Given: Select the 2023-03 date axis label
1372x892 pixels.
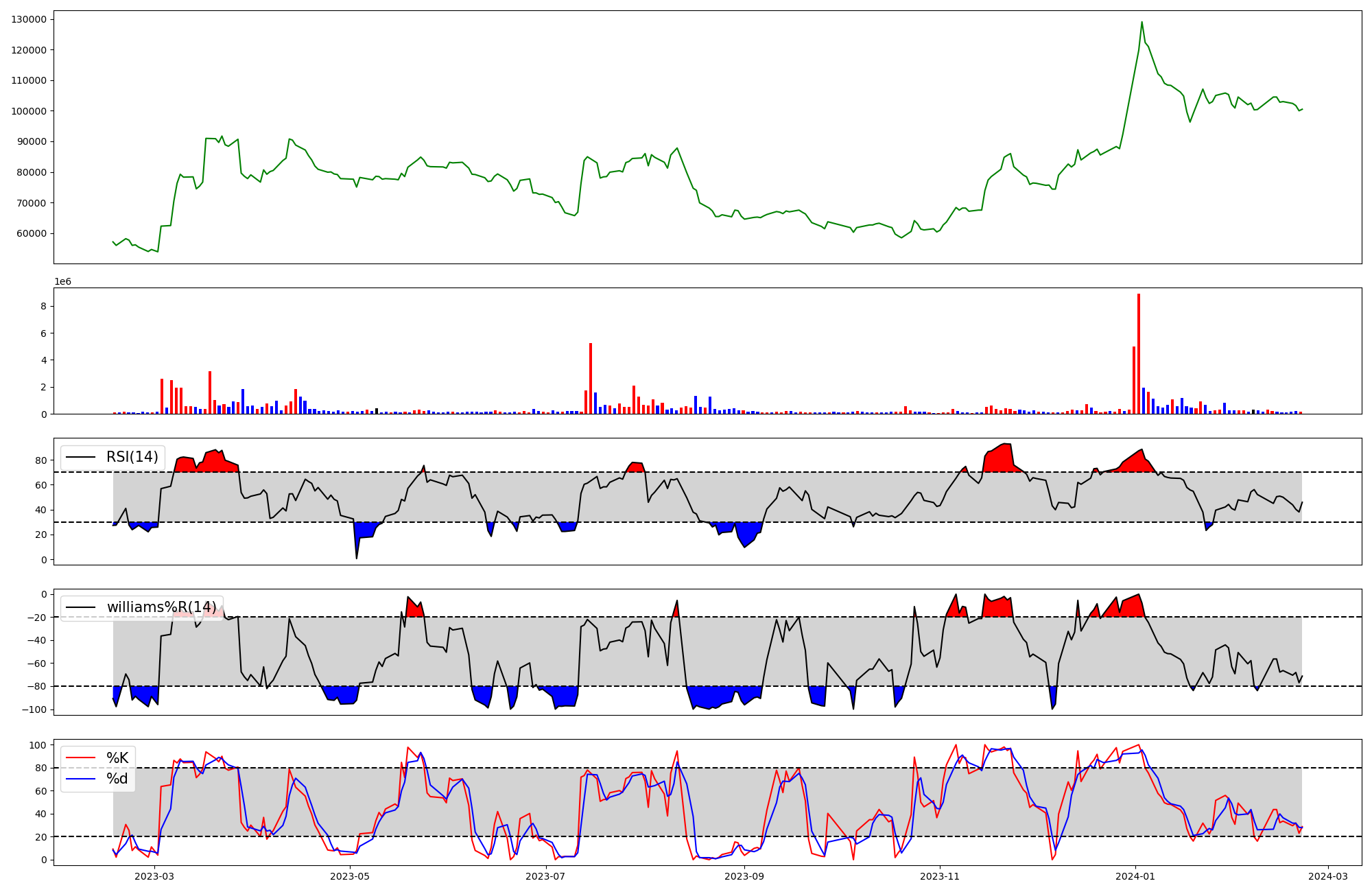Looking at the screenshot, I should pos(154,876).
